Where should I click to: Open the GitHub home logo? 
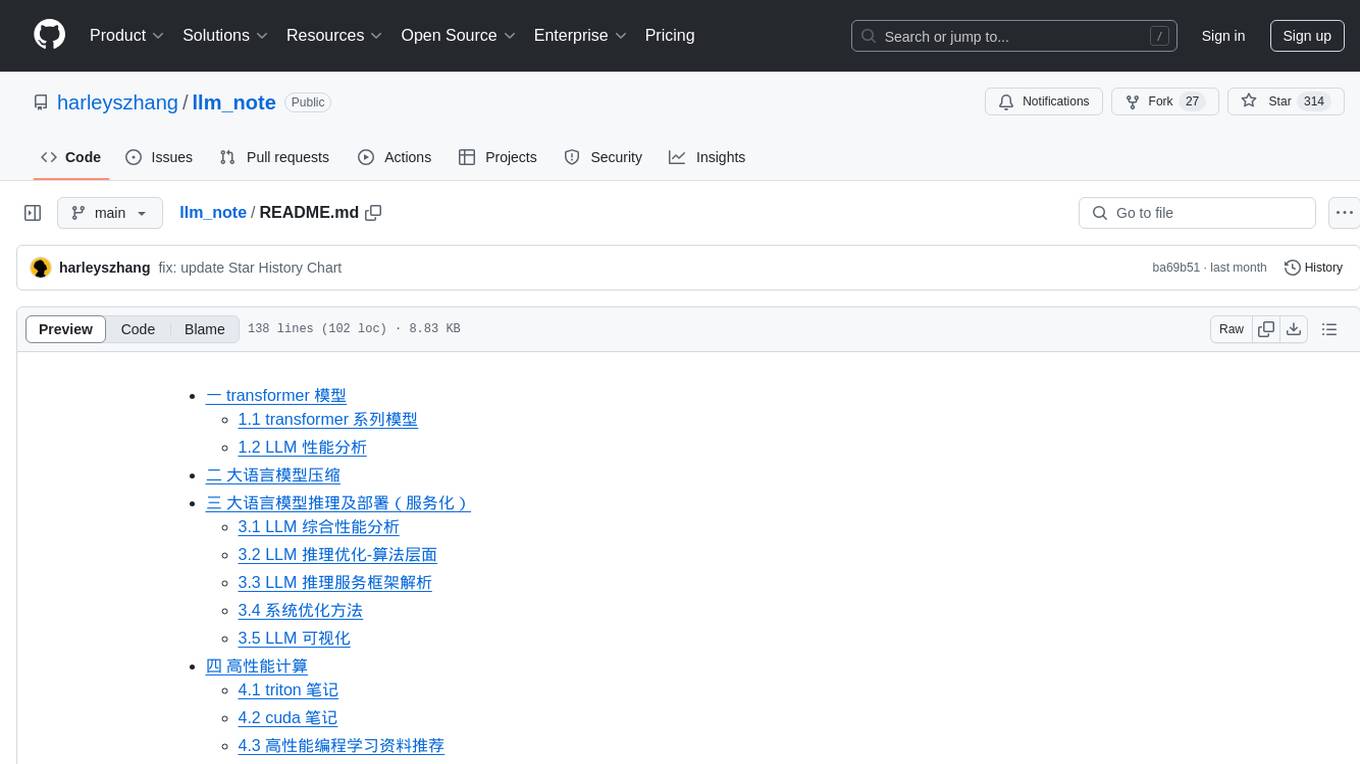click(49, 35)
